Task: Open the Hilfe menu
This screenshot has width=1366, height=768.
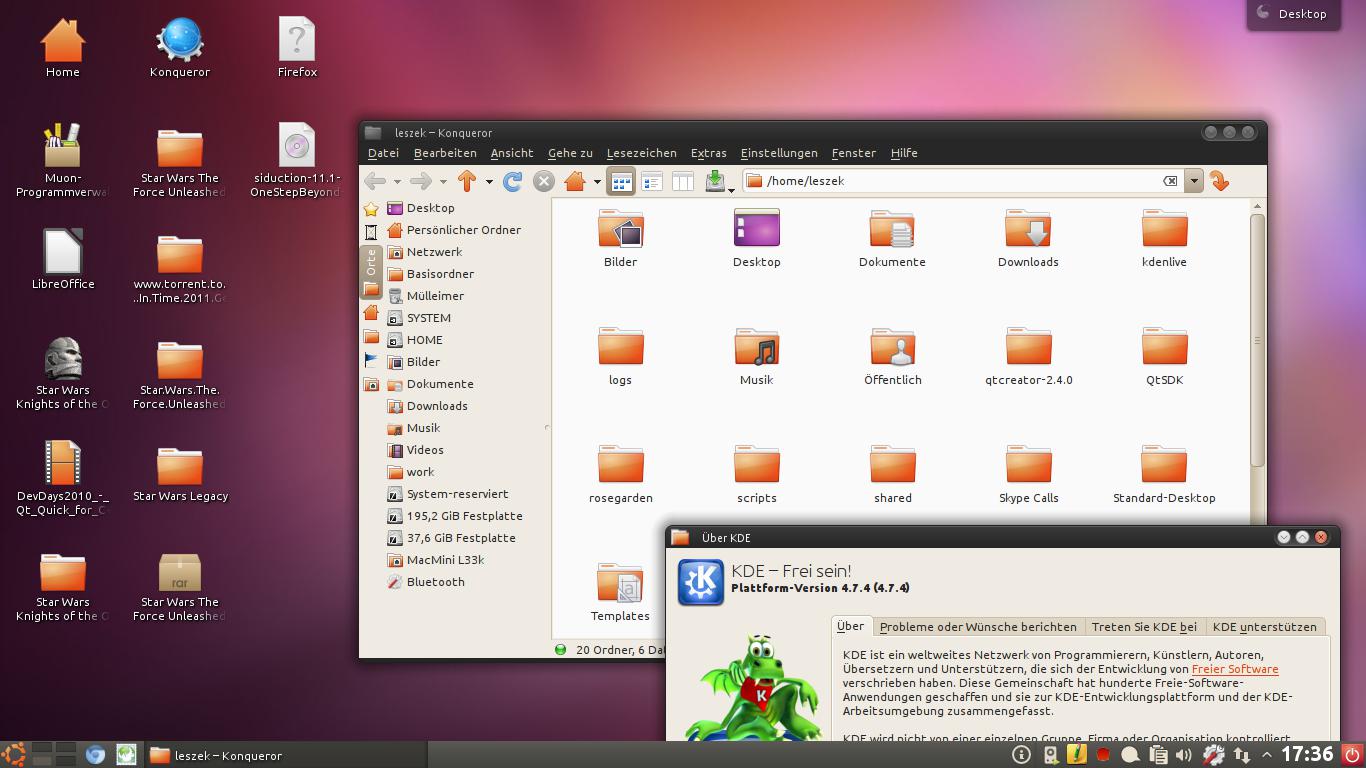Action: (x=904, y=153)
